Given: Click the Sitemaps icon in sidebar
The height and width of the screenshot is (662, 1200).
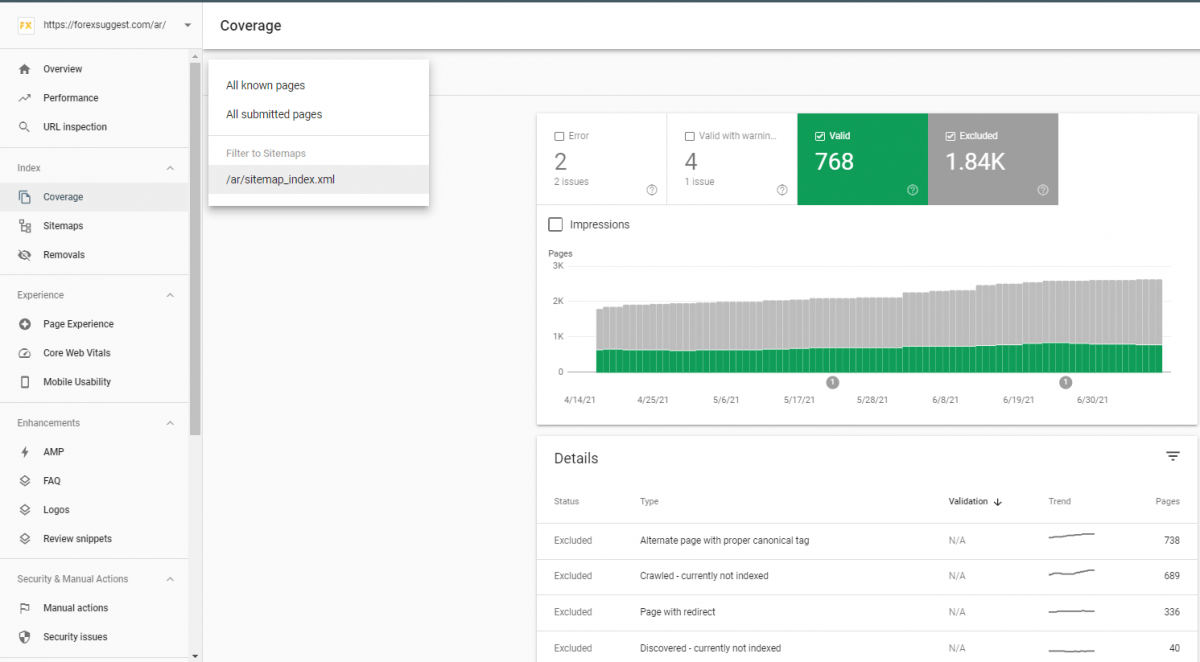Looking at the screenshot, I should (x=25, y=226).
